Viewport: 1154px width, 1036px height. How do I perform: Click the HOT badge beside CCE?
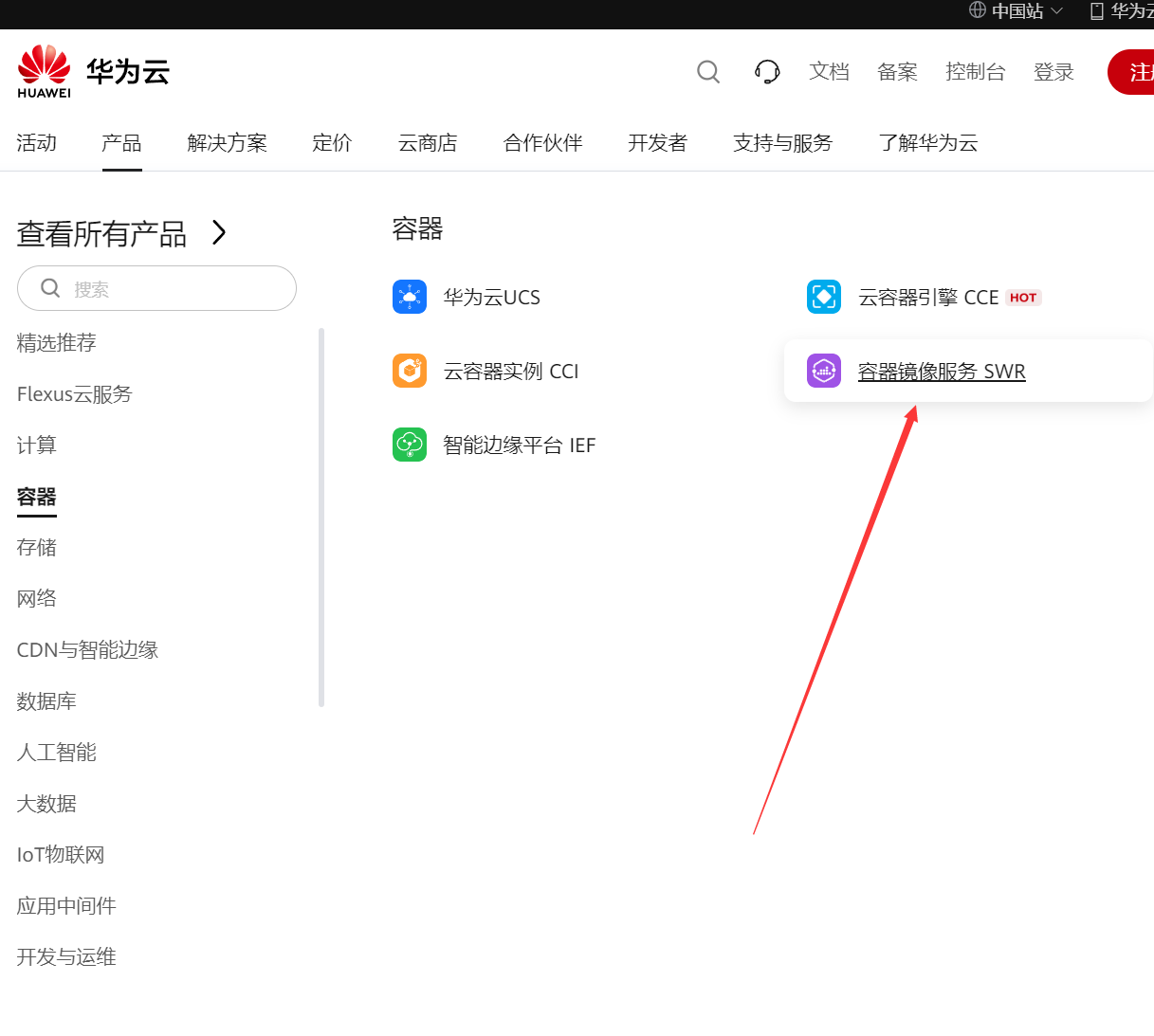[1023, 298]
